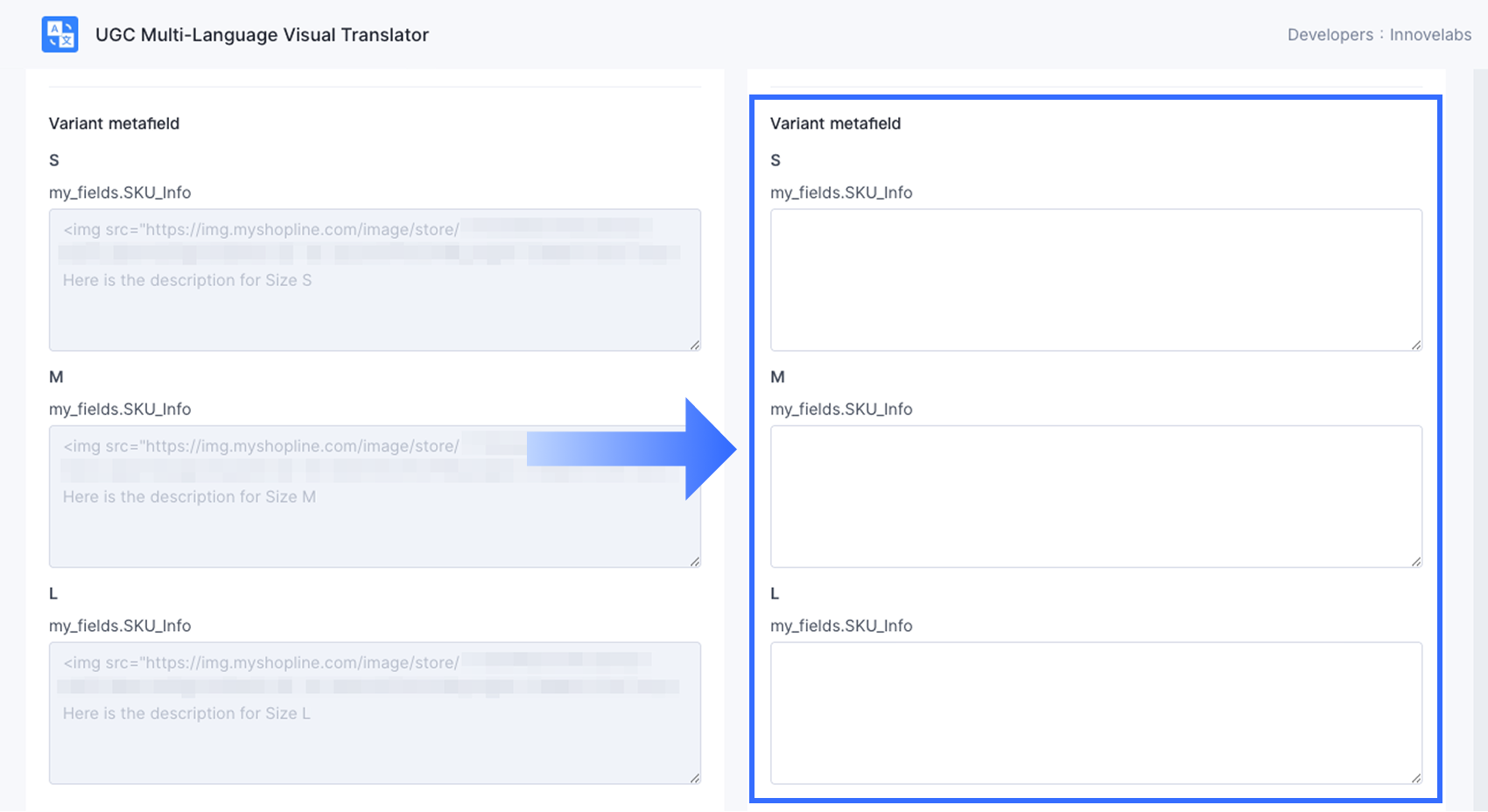Click the UGC translator app logo icon
The width and height of the screenshot is (1488, 812).
(60, 34)
